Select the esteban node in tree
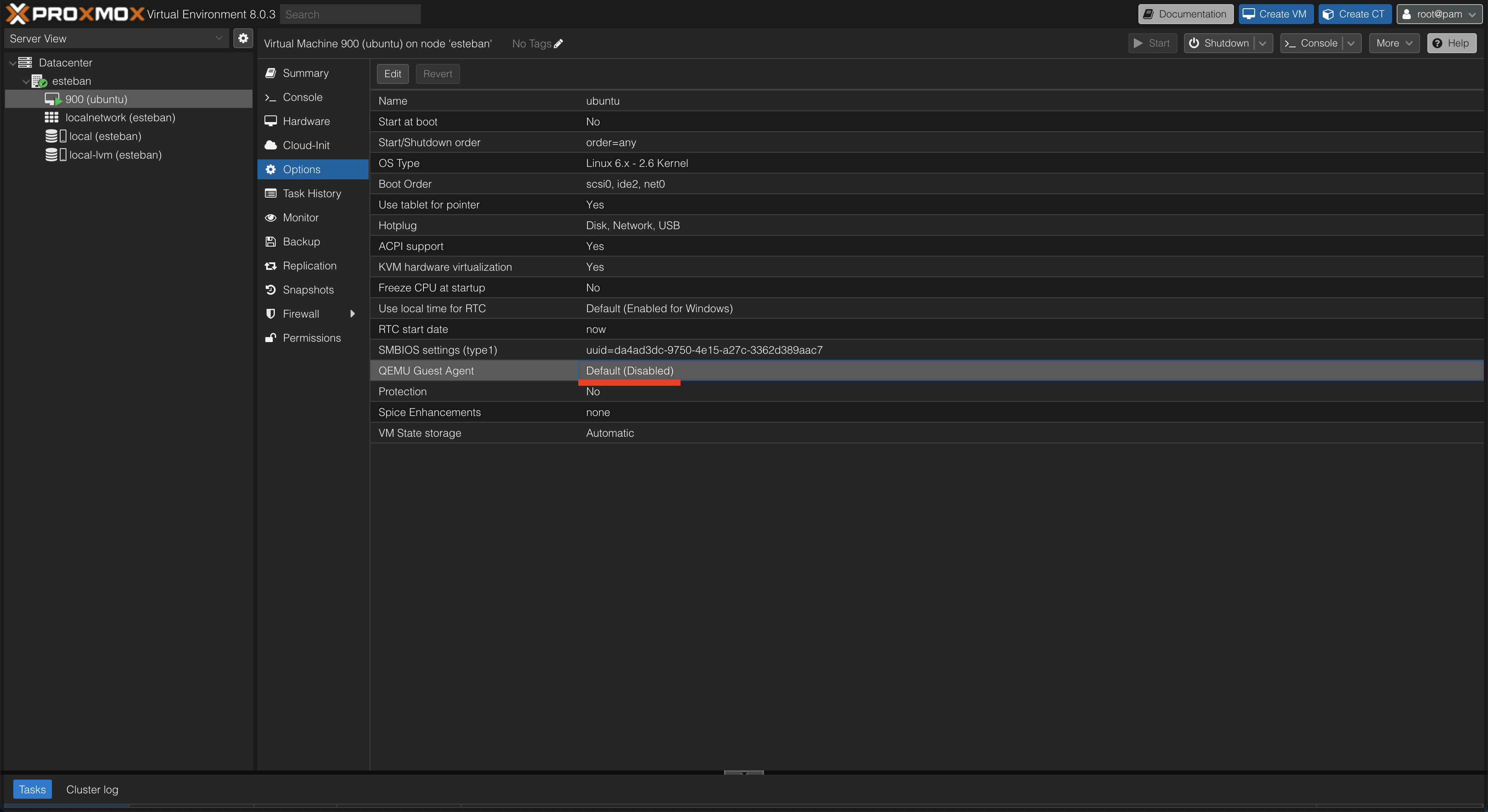 (x=71, y=81)
